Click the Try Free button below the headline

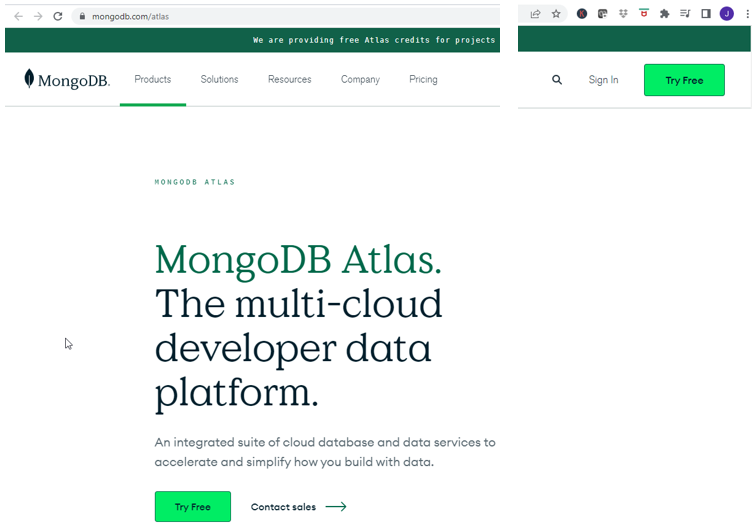pyautogui.click(x=193, y=506)
